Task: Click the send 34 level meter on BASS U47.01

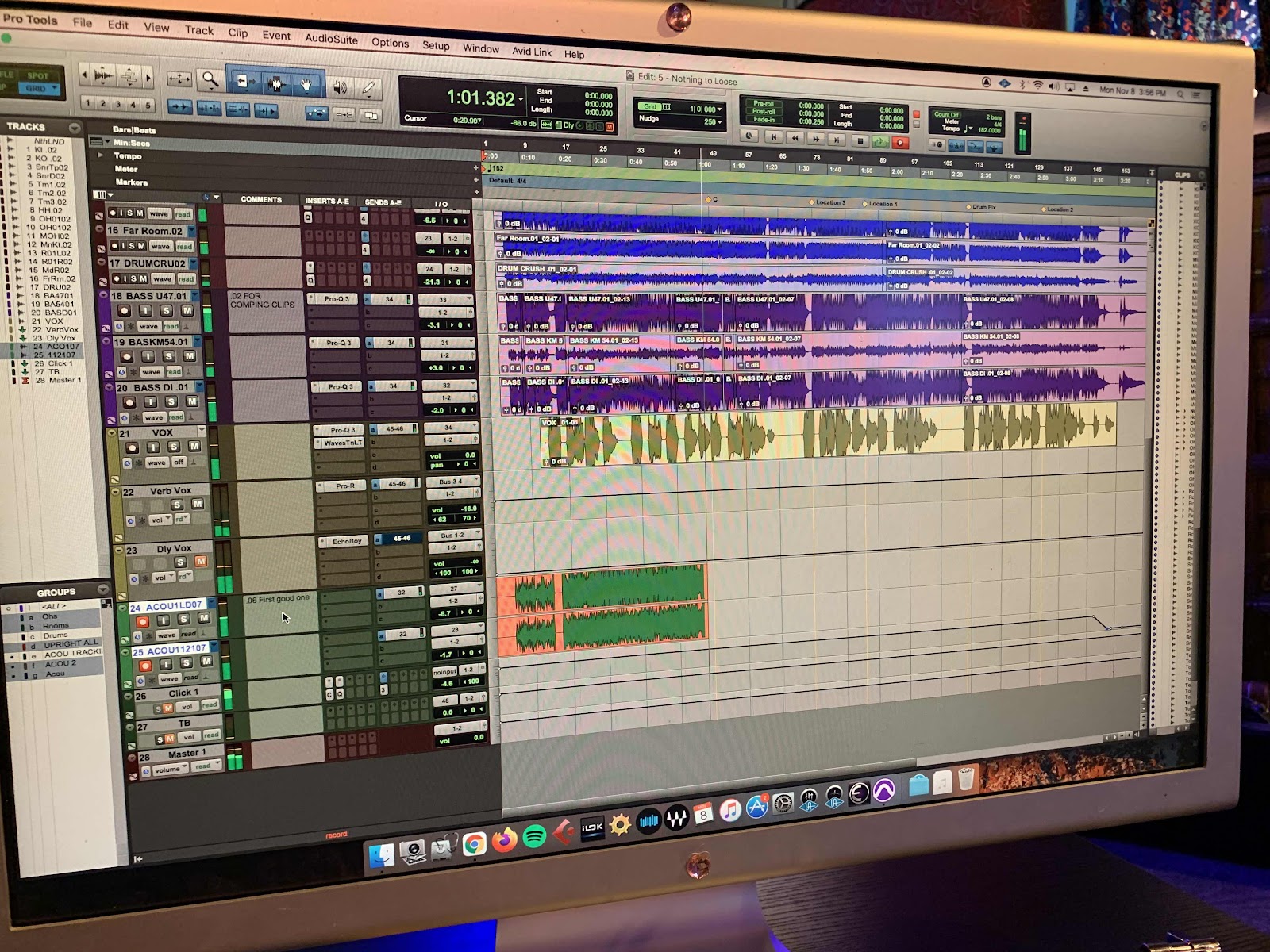Action: (410, 300)
